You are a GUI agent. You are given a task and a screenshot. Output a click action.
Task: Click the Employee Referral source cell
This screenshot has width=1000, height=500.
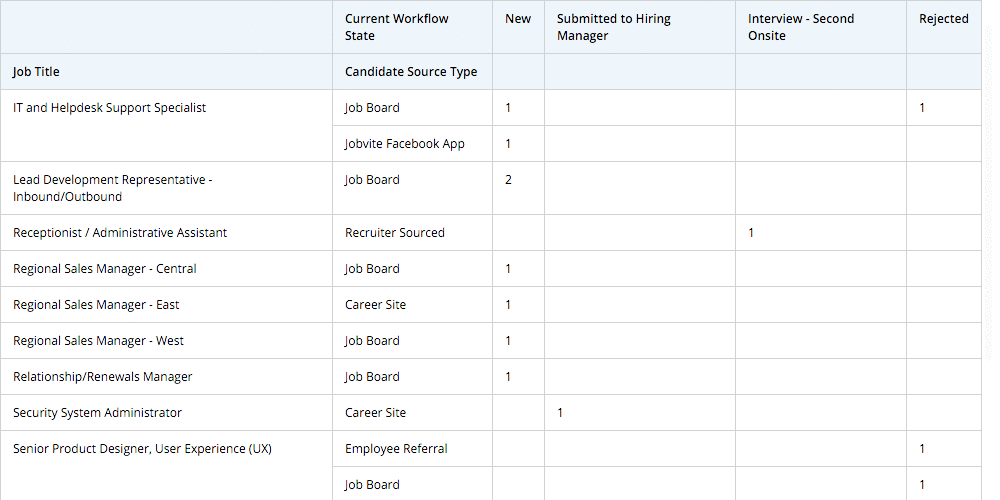tap(395, 449)
